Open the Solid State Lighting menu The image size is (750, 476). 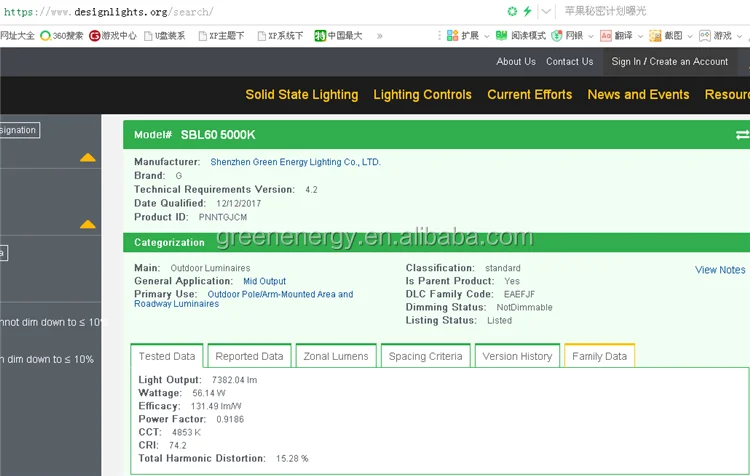[302, 95]
